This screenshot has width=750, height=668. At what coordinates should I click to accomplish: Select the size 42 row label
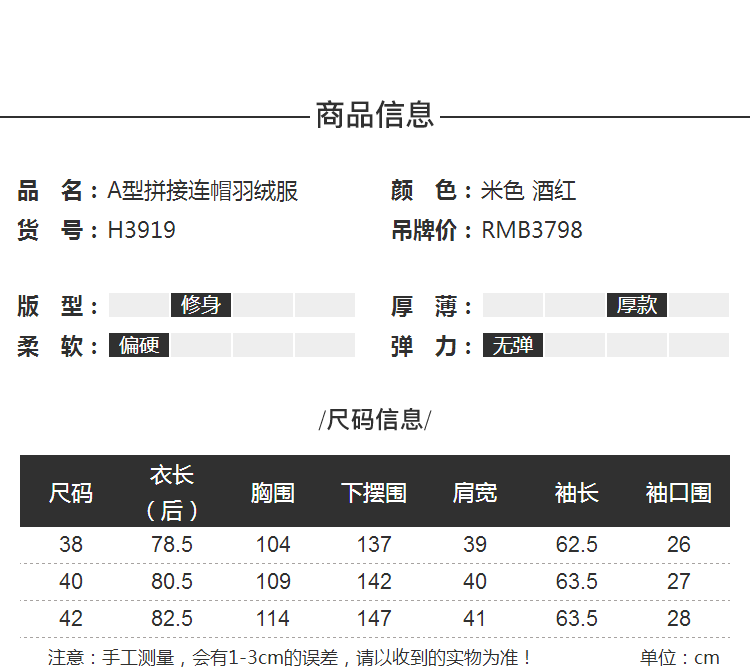pyautogui.click(x=71, y=619)
